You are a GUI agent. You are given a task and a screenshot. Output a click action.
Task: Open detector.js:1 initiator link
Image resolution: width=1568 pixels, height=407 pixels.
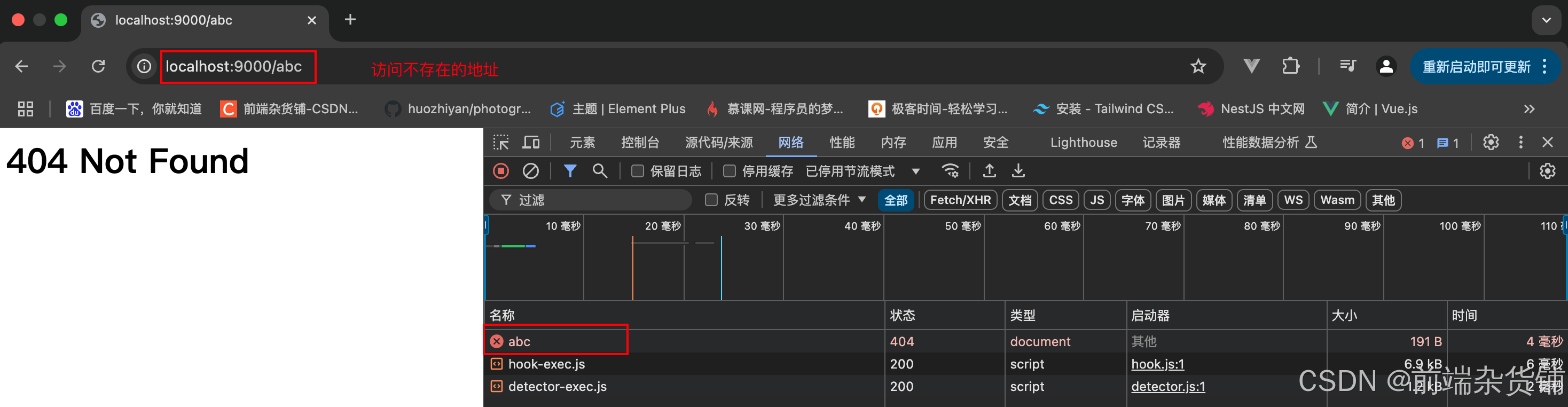tap(1167, 386)
